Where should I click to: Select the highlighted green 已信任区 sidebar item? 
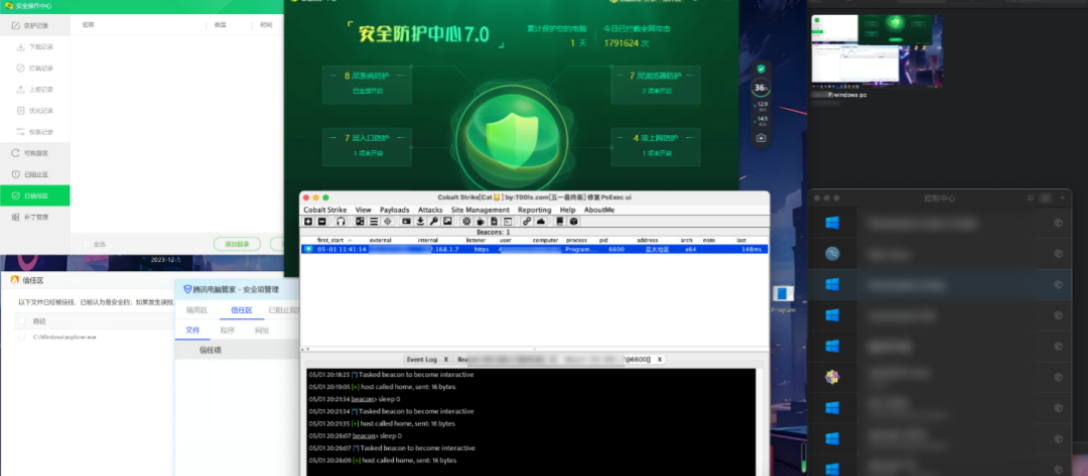tap(35, 196)
